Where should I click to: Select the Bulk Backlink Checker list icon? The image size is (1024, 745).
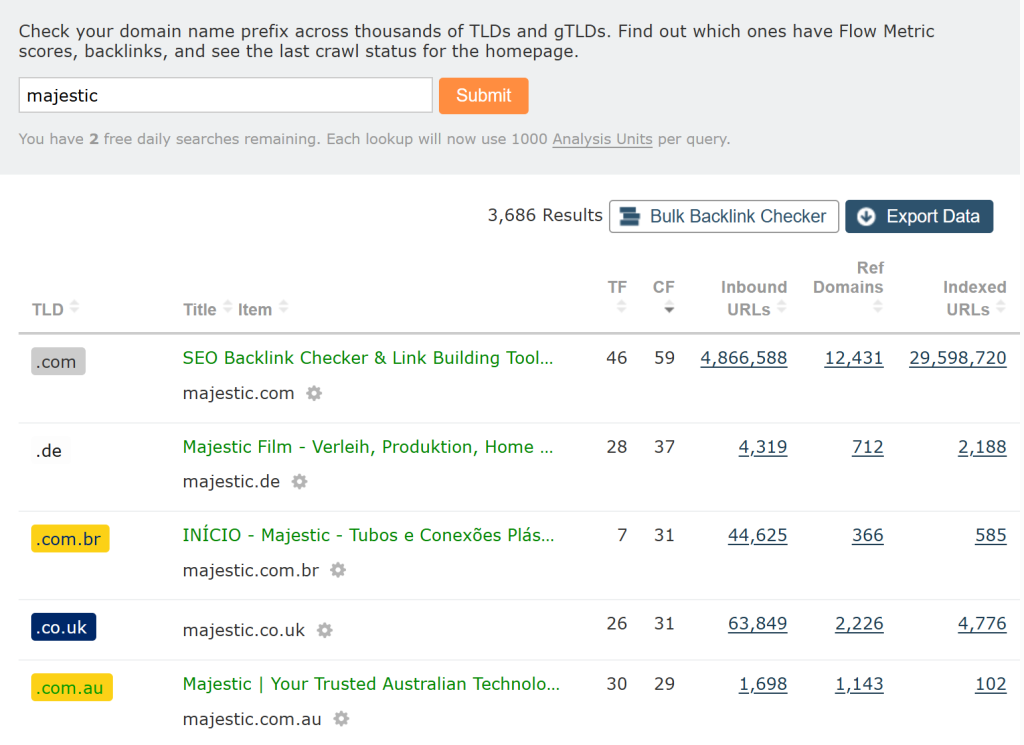pos(630,216)
